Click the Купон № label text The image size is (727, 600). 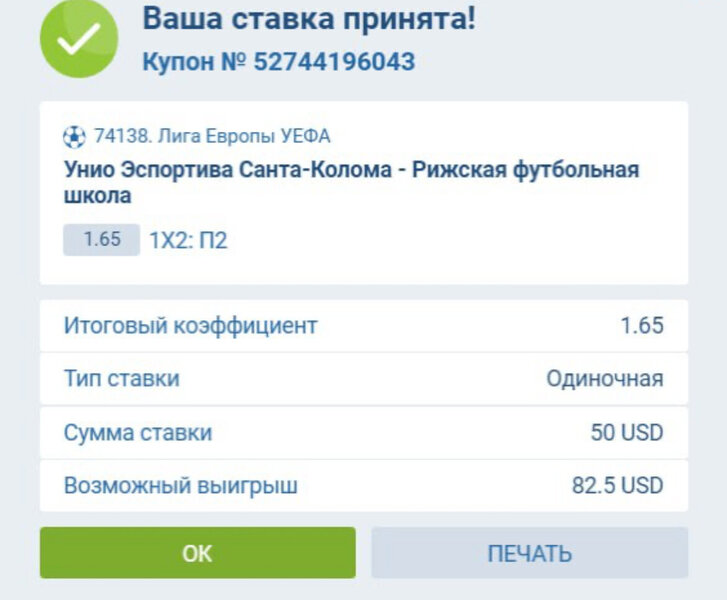pyautogui.click(x=194, y=61)
